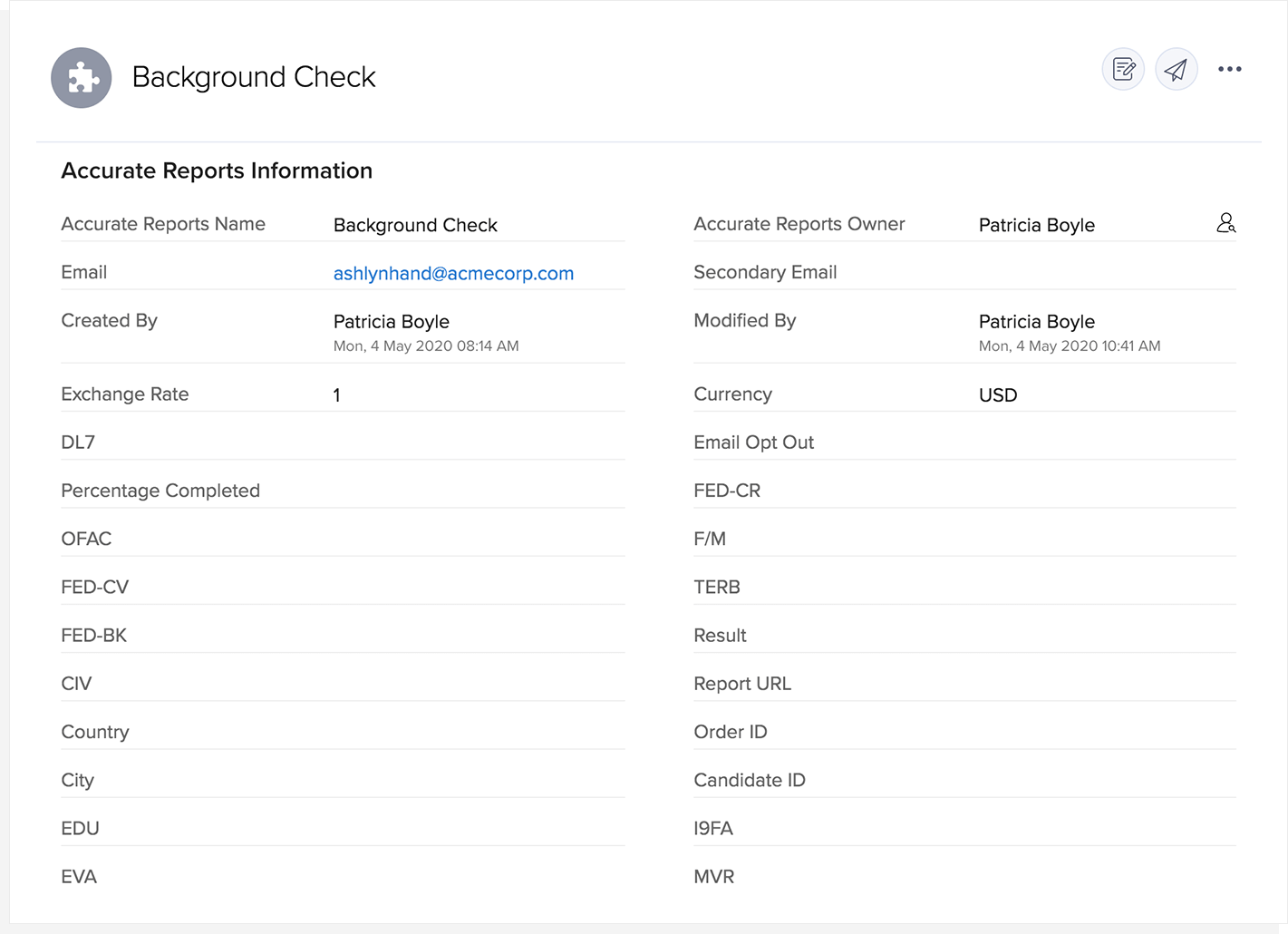Open the More actions ellipsis menu
Viewport: 1288px width, 934px height.
tap(1230, 69)
